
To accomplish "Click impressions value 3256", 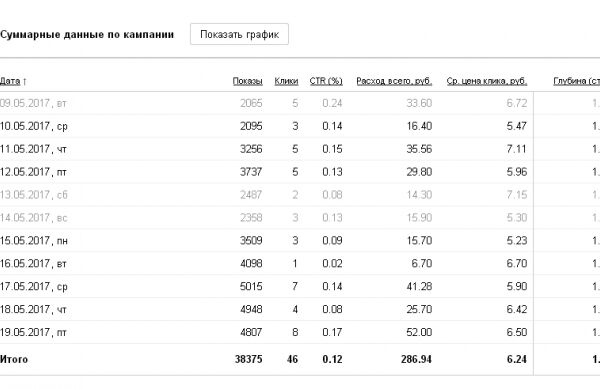I will 251,149.
